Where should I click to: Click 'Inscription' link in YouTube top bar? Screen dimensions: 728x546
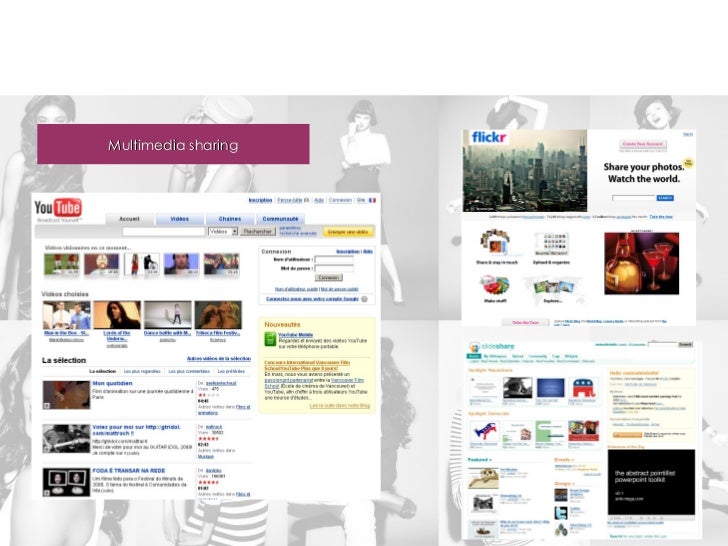point(260,201)
